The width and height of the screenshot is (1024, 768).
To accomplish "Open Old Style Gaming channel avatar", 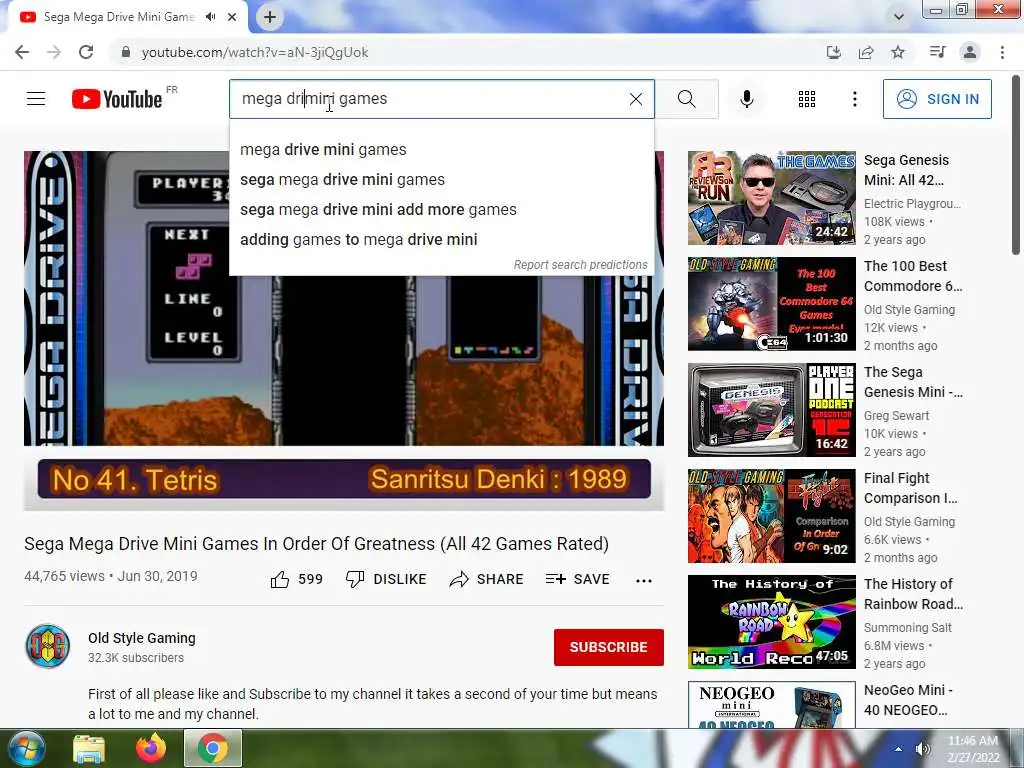I will [48, 647].
